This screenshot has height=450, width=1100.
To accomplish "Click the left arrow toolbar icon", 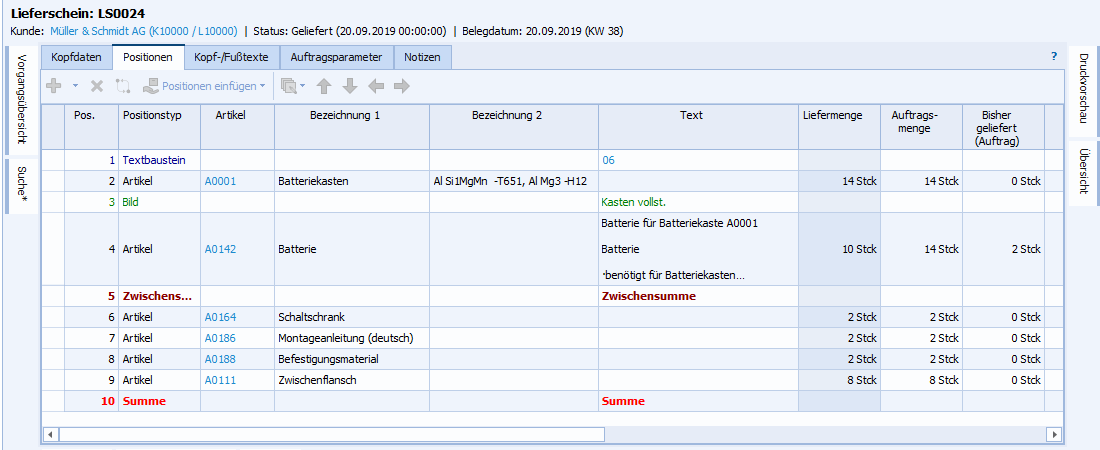I will (376, 87).
